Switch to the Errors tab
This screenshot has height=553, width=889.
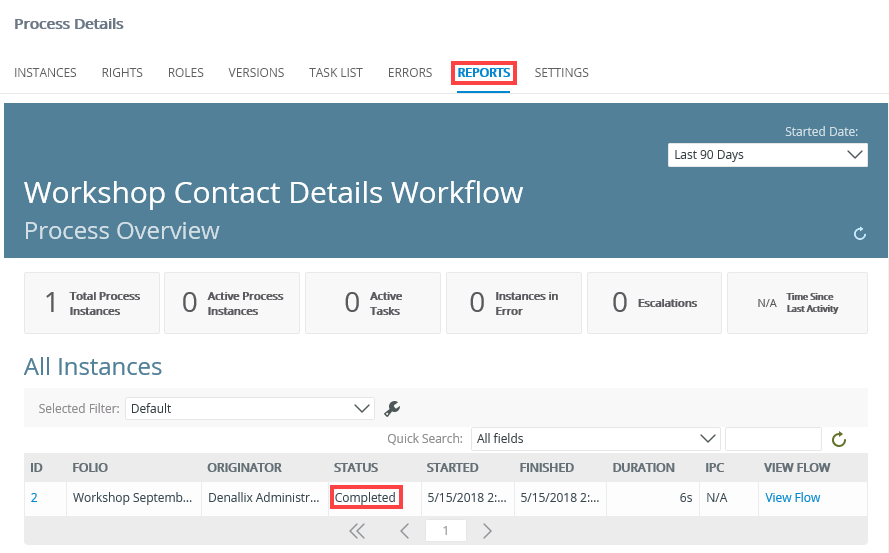coord(410,73)
